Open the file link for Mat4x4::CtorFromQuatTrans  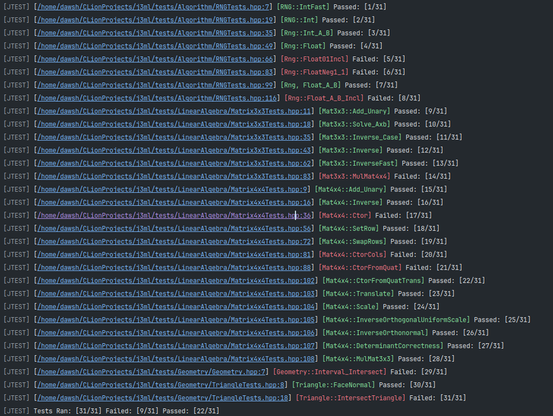pyautogui.click(x=176, y=281)
